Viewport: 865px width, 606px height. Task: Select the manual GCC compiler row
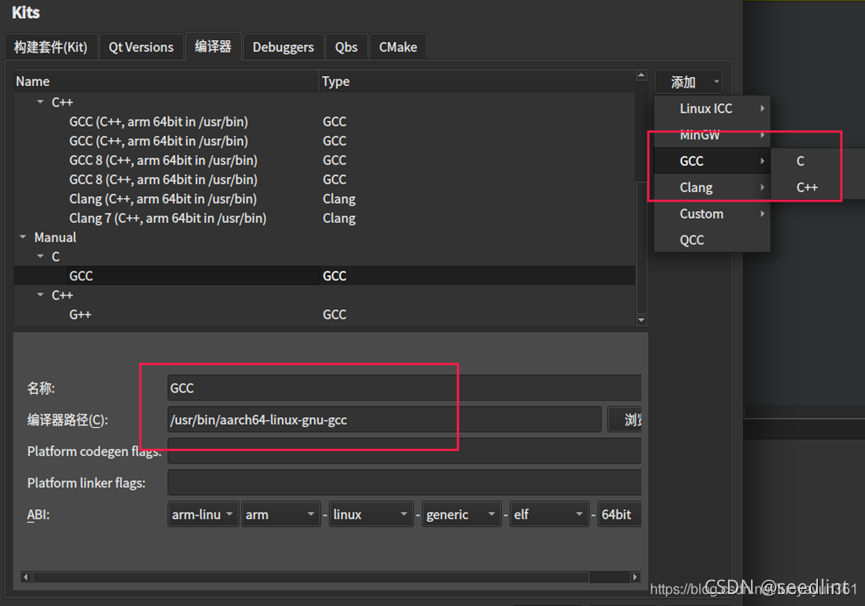324,276
